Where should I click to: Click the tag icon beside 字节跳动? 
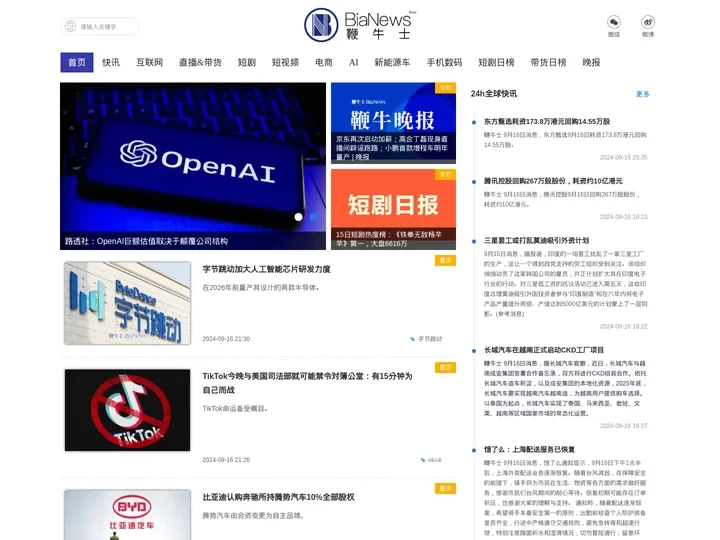click(412, 339)
